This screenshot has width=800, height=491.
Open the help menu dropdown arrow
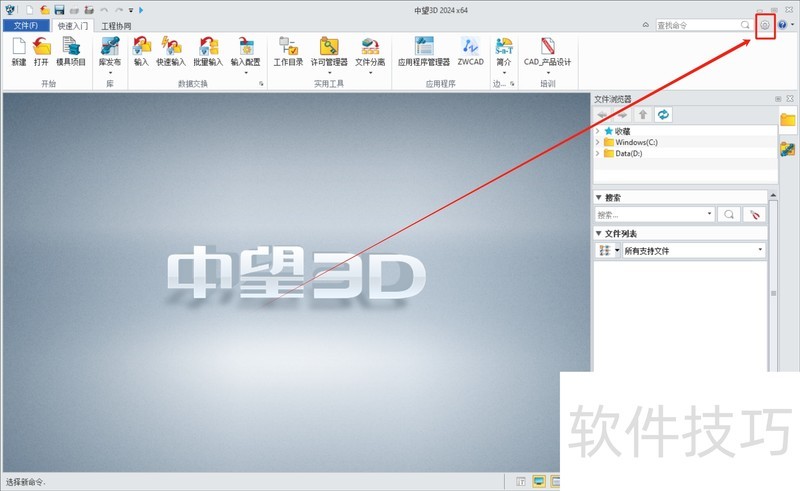click(792, 24)
